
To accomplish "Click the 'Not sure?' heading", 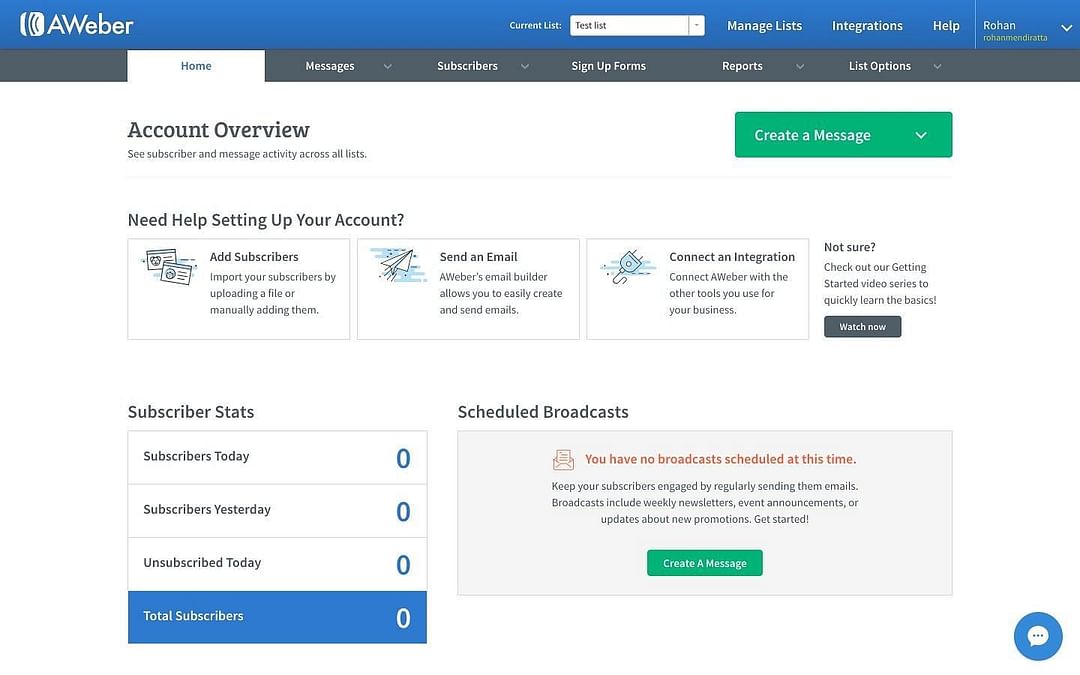I will (849, 247).
